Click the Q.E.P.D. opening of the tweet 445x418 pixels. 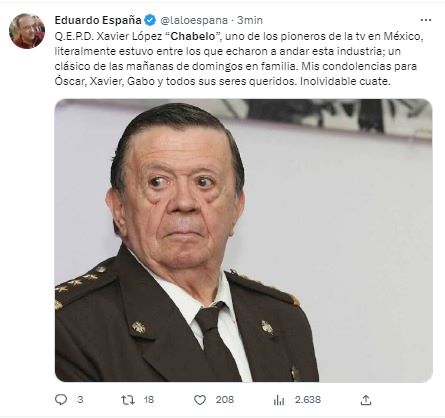[74, 36]
